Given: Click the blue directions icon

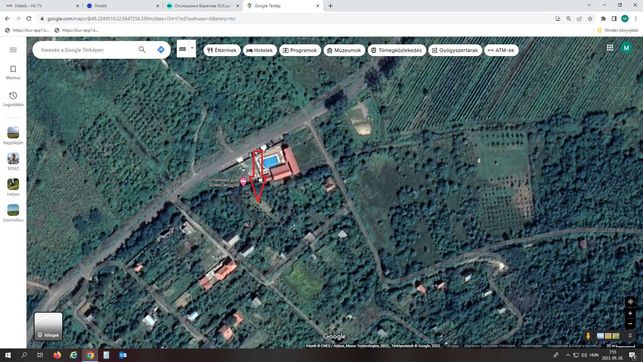Looking at the screenshot, I should point(161,50).
